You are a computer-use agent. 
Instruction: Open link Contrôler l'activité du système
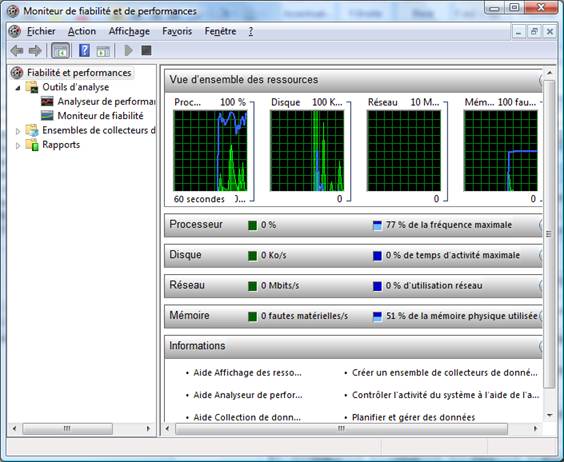446,395
